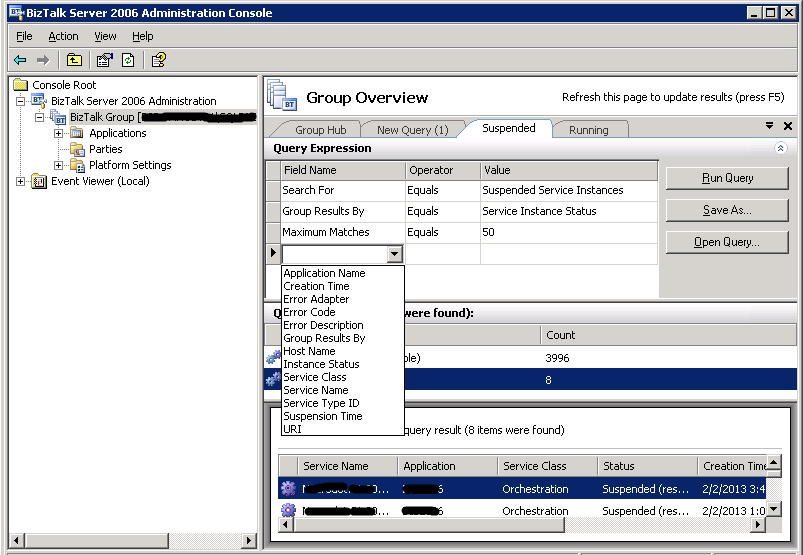Collapse the Query Expression section chevron
Screen dimensions: 803x555
coord(780,148)
